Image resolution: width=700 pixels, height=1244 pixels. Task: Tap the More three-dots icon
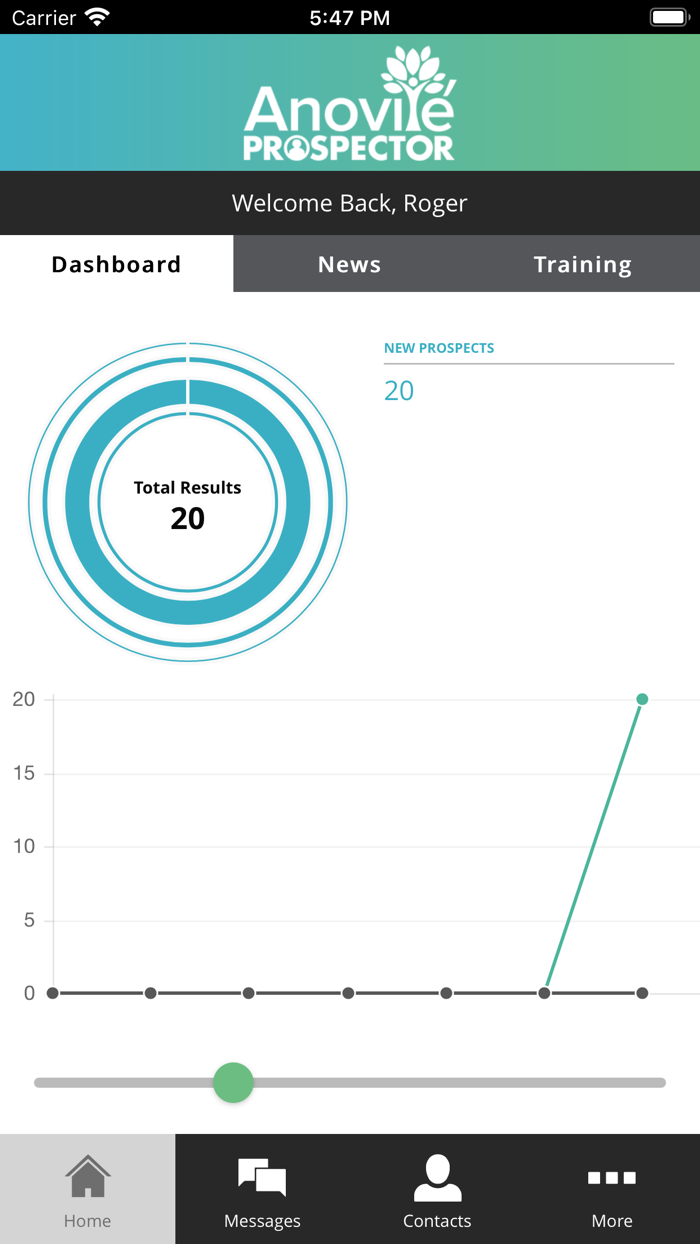pyautogui.click(x=612, y=1178)
